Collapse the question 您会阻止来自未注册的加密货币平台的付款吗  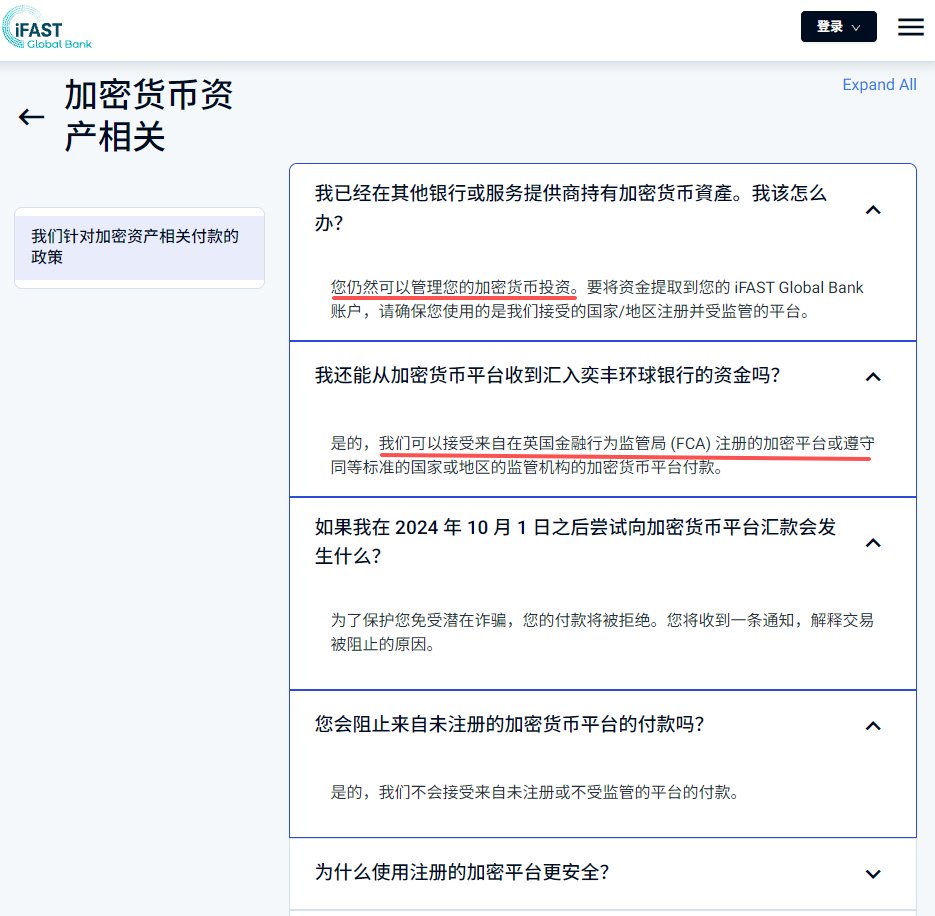point(873,725)
